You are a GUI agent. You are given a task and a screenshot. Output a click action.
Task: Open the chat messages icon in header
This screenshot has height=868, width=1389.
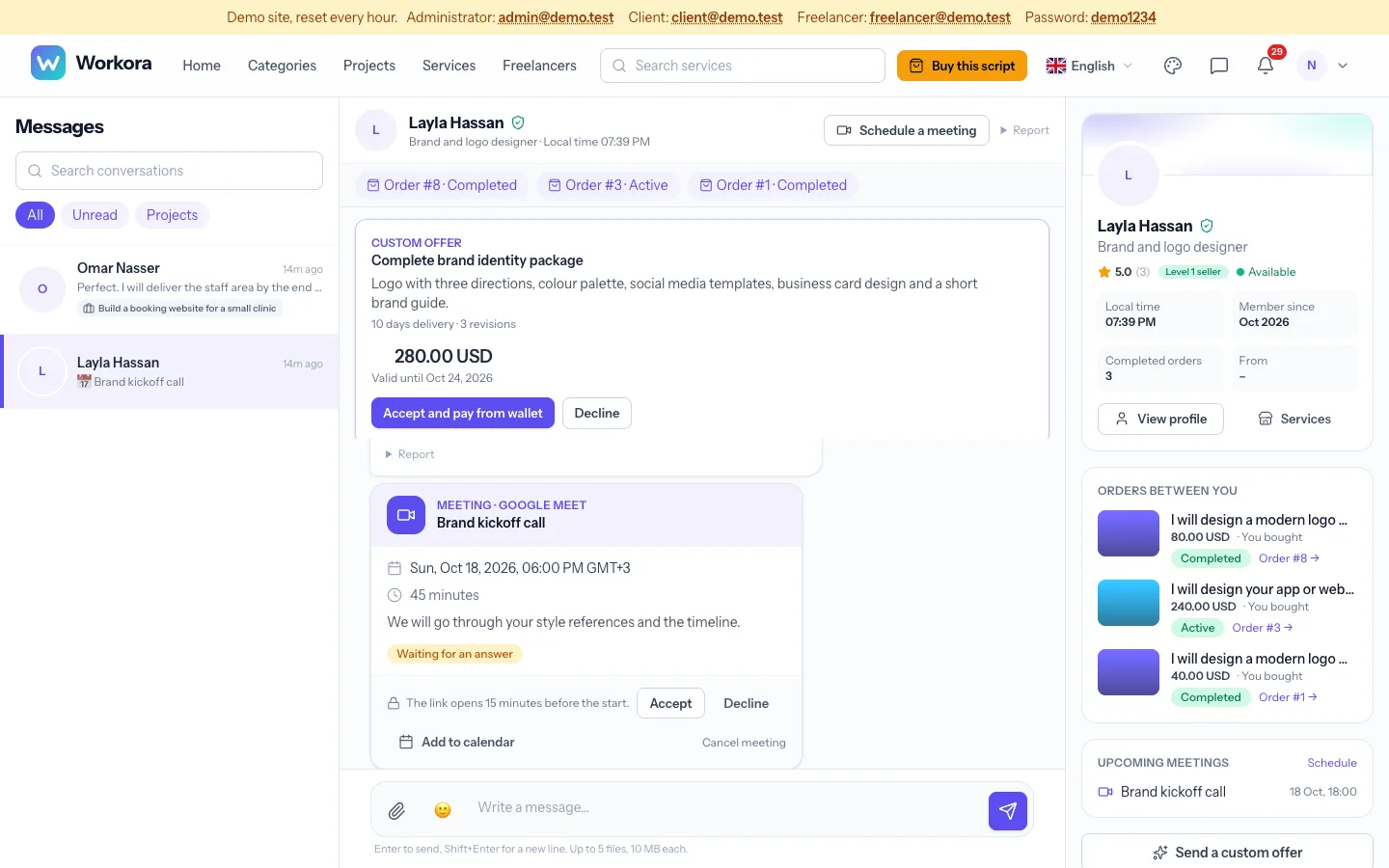click(1219, 66)
